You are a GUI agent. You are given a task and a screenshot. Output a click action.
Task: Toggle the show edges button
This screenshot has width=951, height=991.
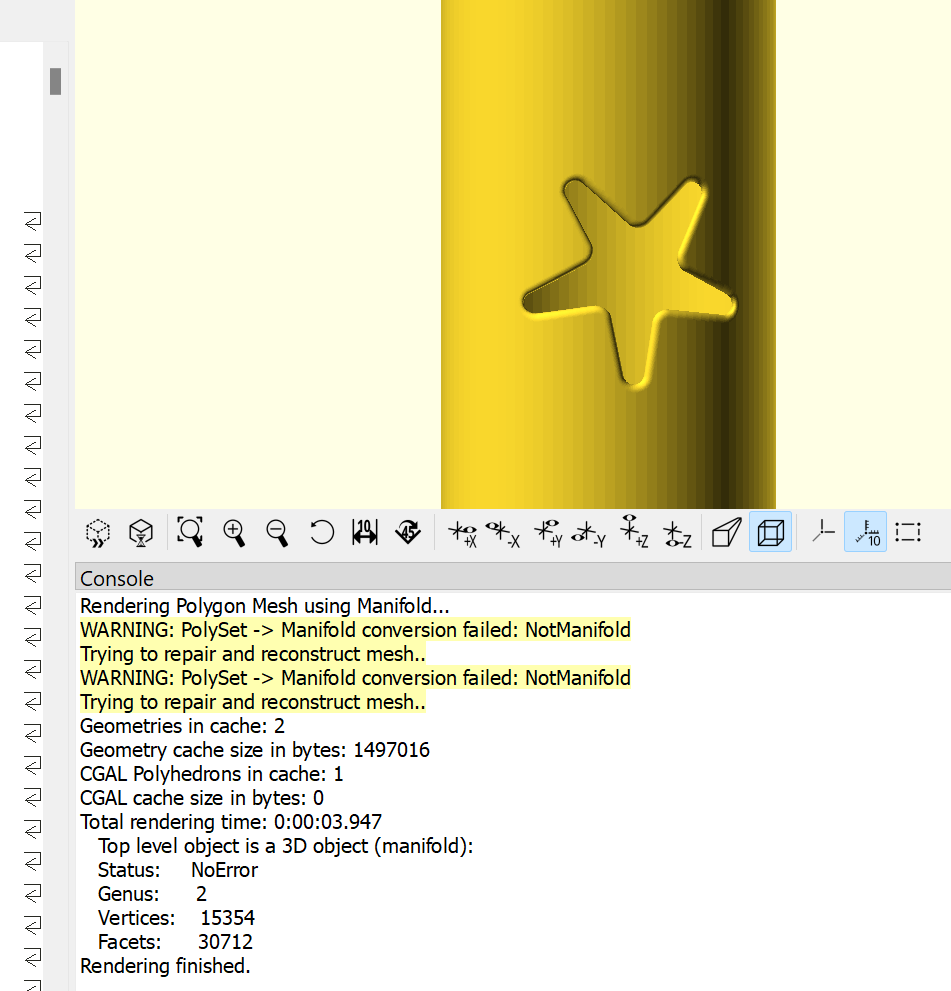[908, 532]
